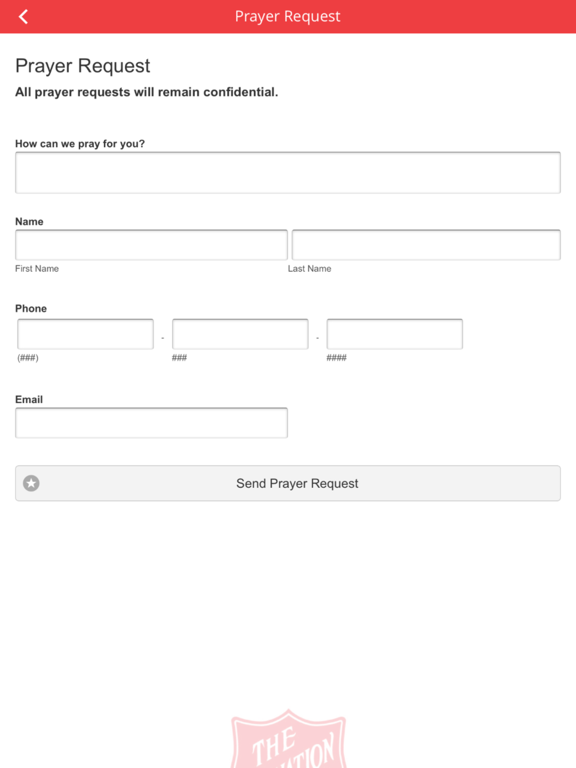Focus the 'How can we pray' text box
The image size is (576, 768).
pos(288,172)
